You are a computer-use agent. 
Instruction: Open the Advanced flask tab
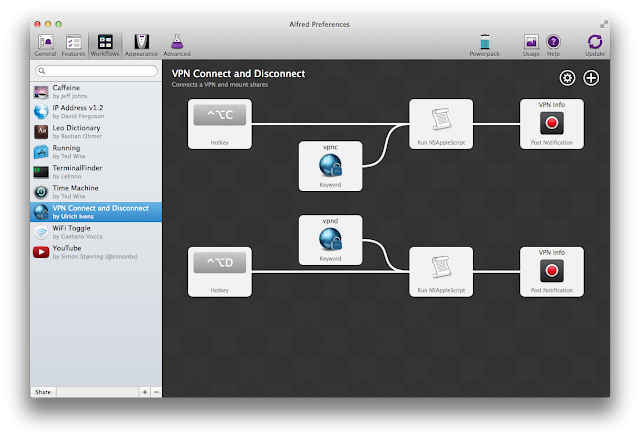177,45
